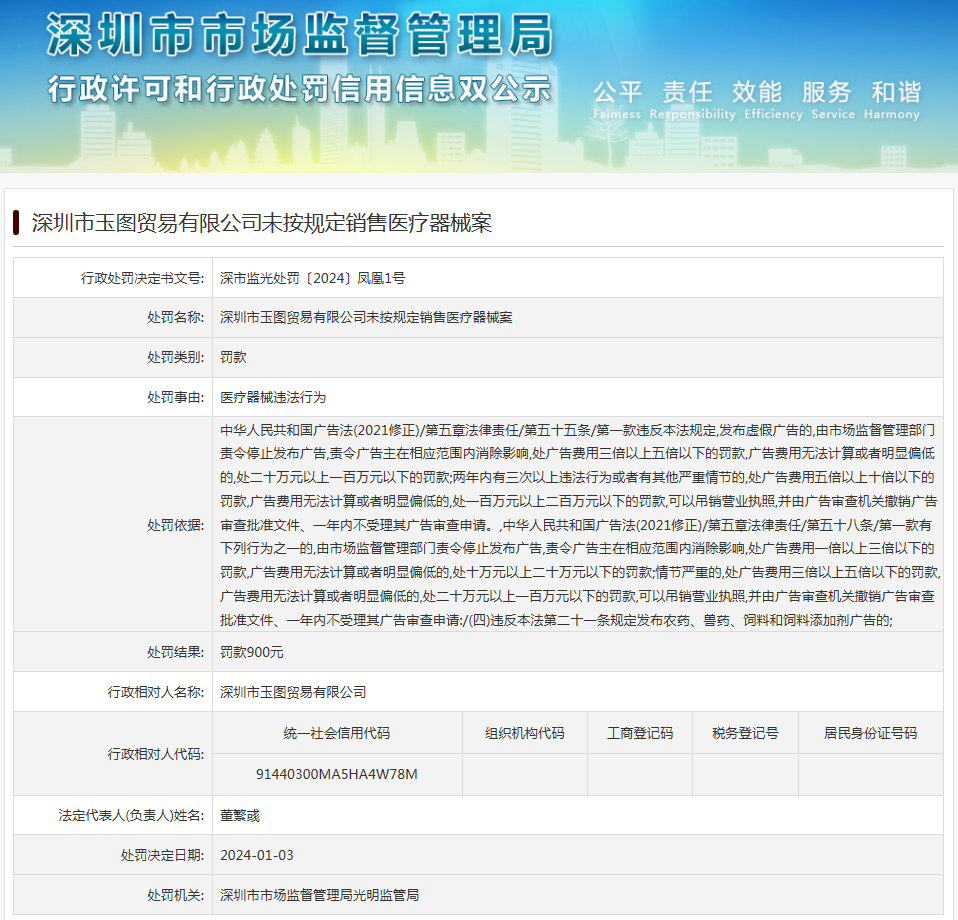
Task: Select company name 深圳市玉图贸易有限公司 in 行政相对人名称 row
Action: coord(293,692)
